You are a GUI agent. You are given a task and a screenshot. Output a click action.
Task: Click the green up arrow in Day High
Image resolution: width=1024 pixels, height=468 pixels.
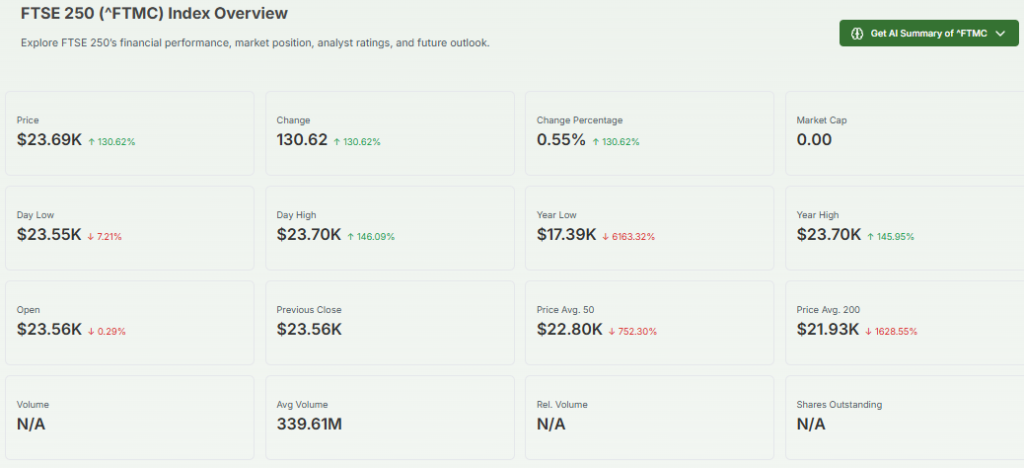[x=352, y=237]
